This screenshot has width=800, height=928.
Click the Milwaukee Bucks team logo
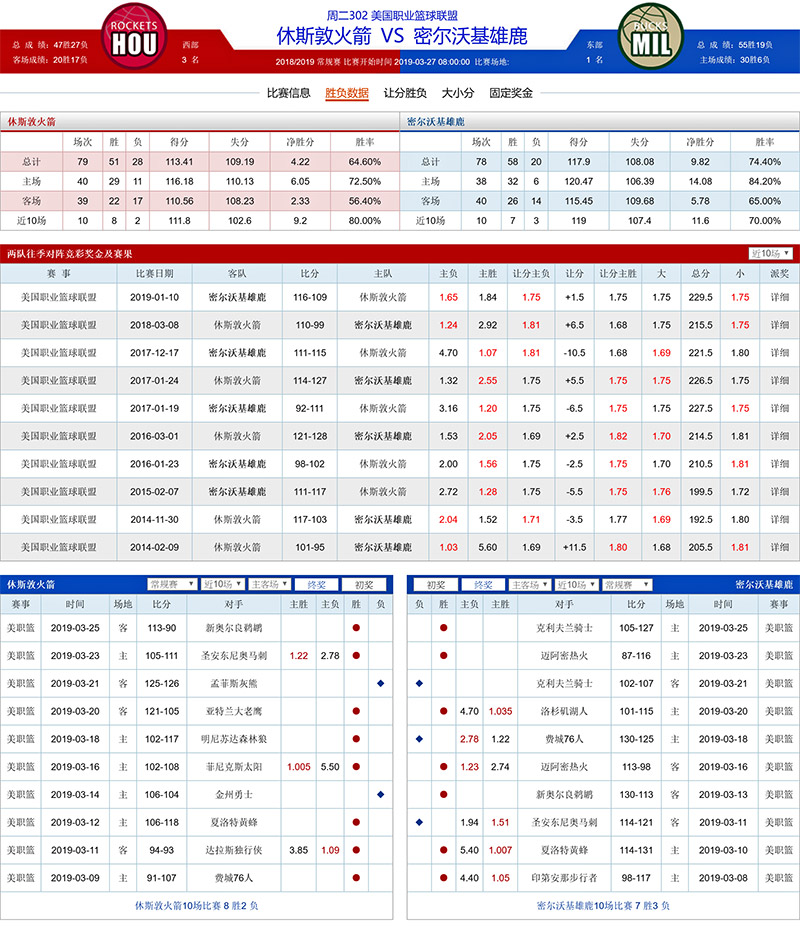[x=651, y=37]
